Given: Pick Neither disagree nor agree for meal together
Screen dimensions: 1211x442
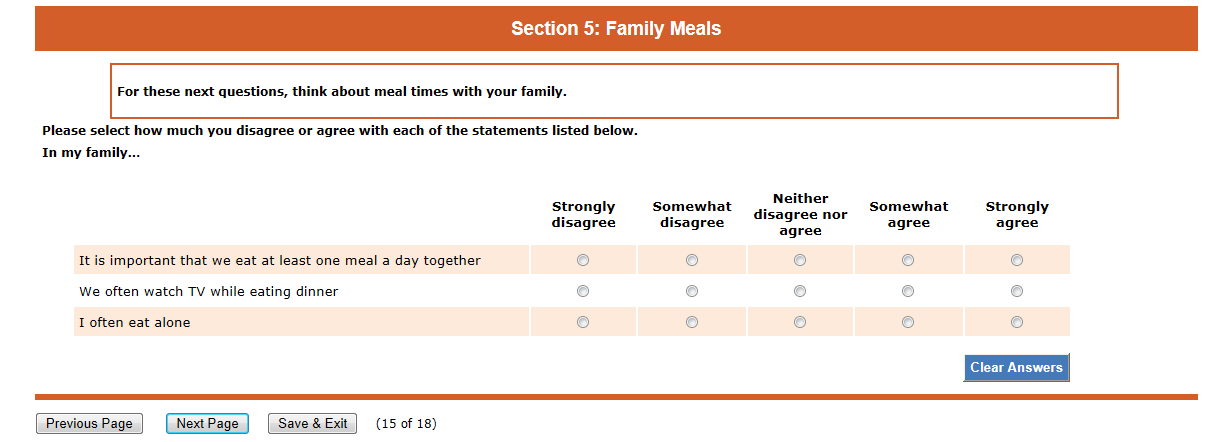Looking at the screenshot, I should [800, 260].
